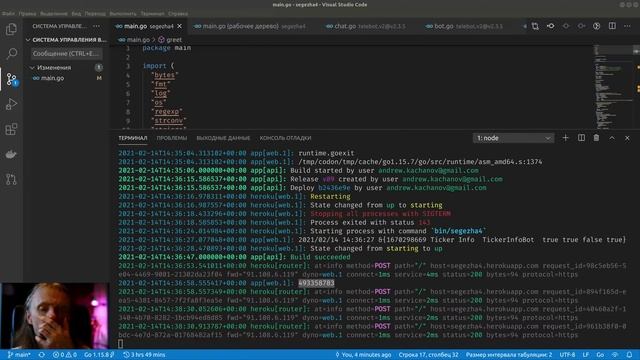Click the editor minimap
The image size is (640, 360).
(x=613, y=87)
